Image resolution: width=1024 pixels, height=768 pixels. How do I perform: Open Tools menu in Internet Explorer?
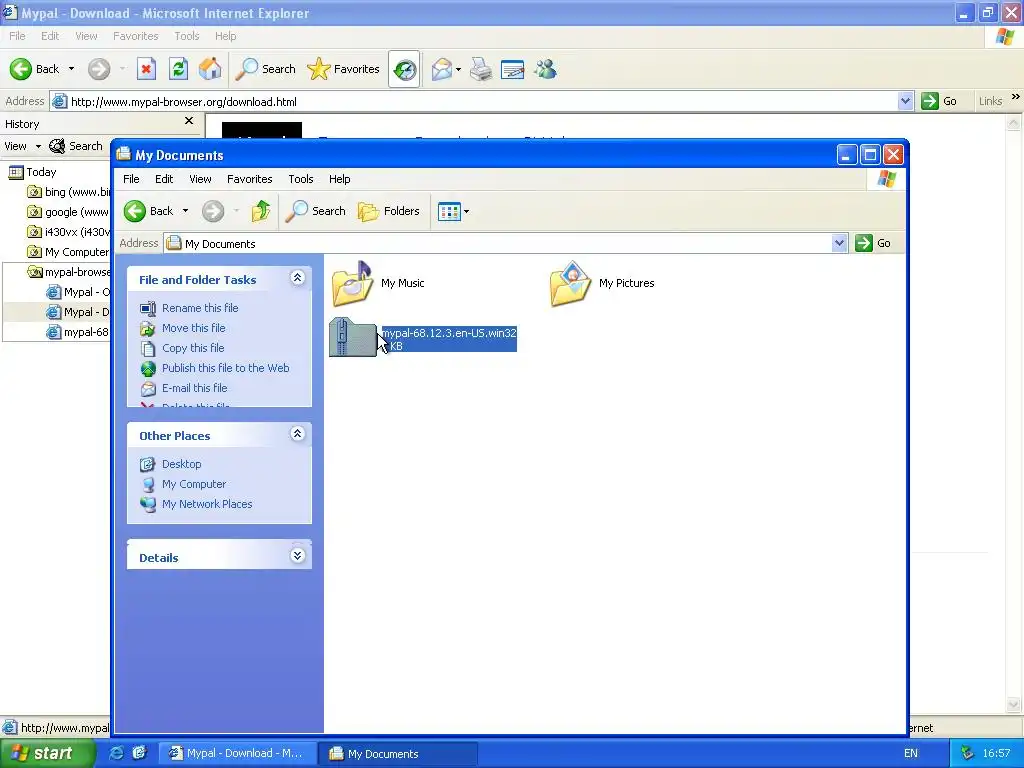[x=187, y=36]
